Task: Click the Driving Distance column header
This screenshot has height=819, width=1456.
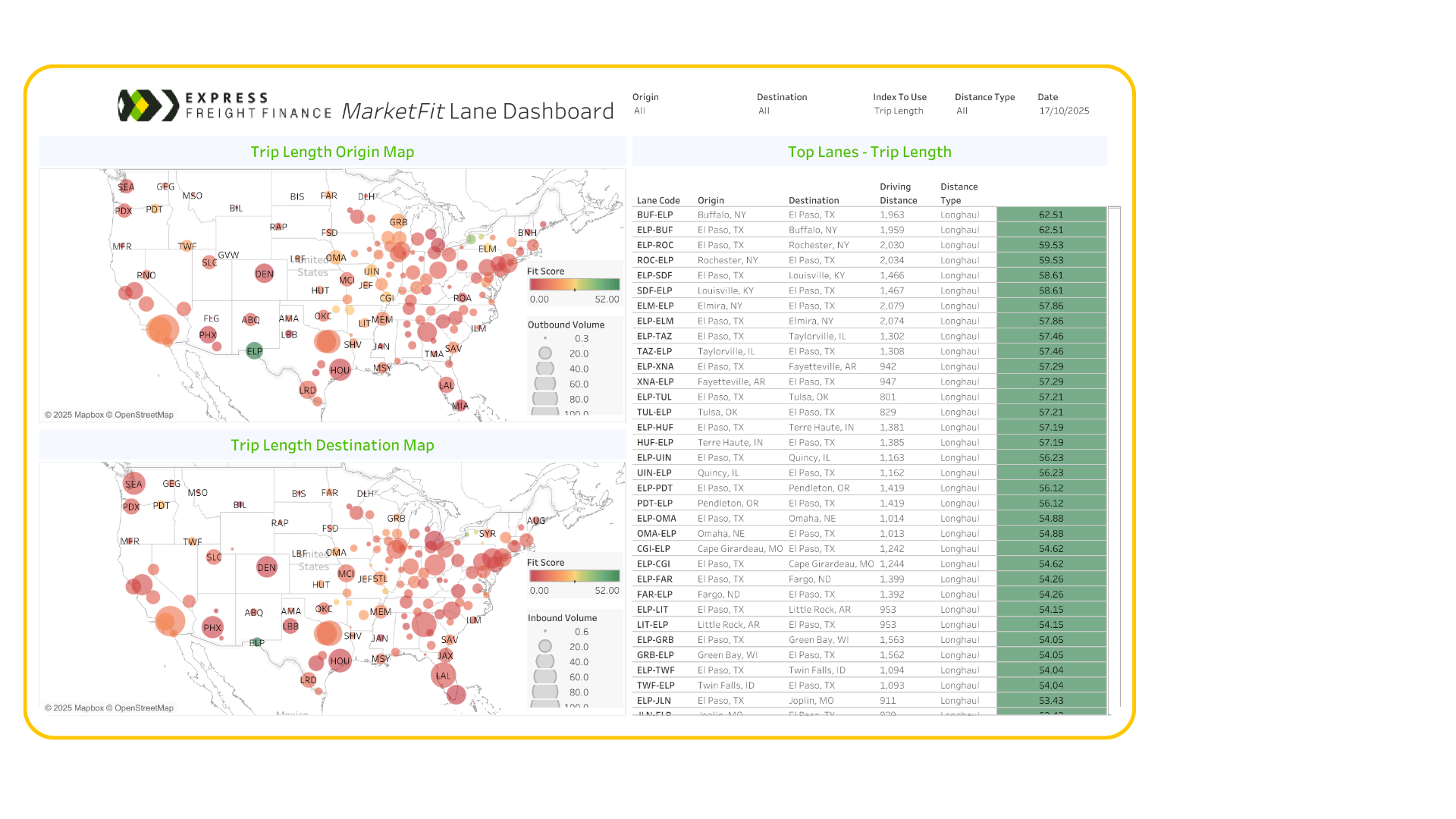Action: (x=898, y=193)
